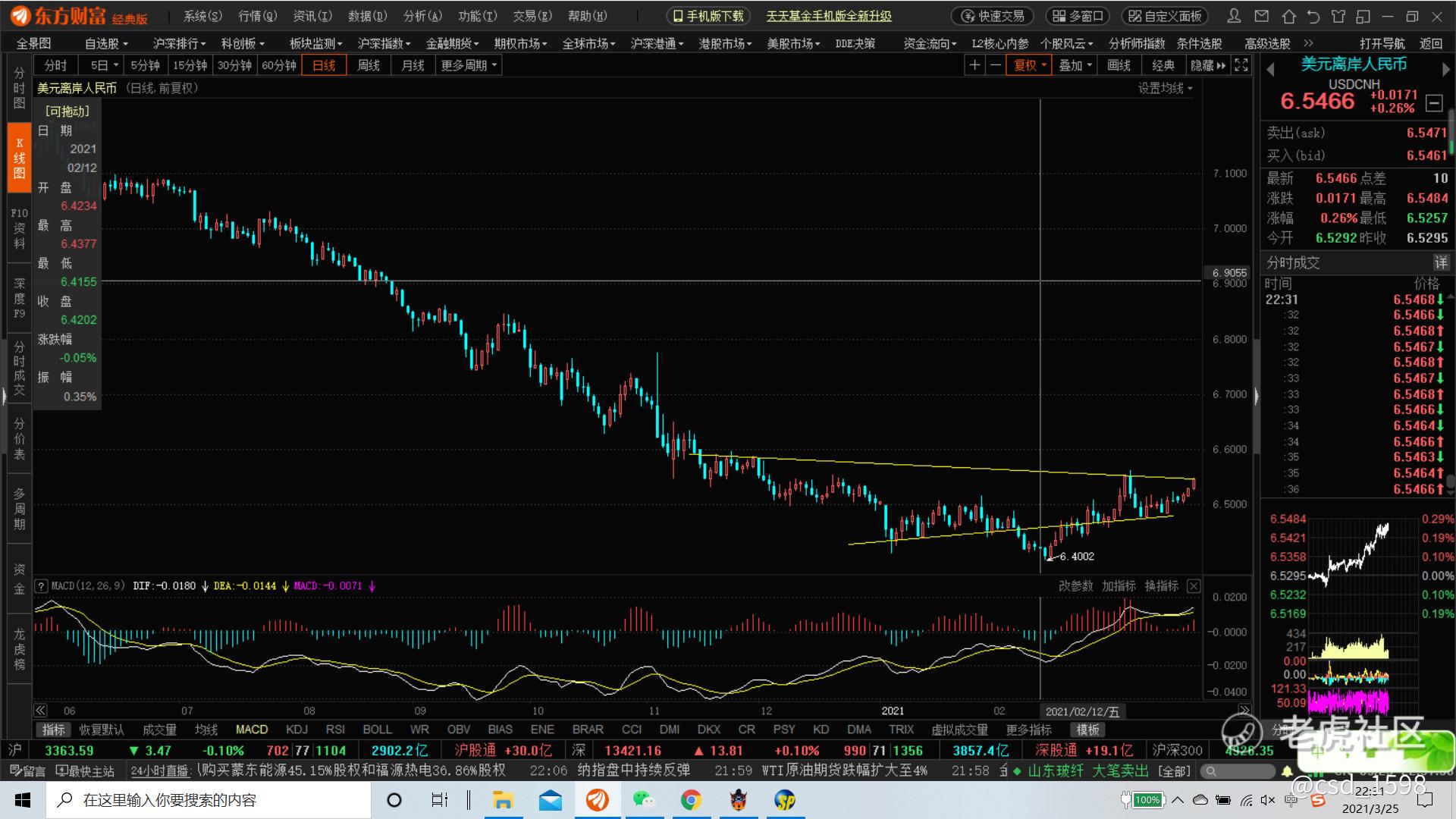Open Task View on taskbar
1456x819 pixels.
pyautogui.click(x=439, y=800)
